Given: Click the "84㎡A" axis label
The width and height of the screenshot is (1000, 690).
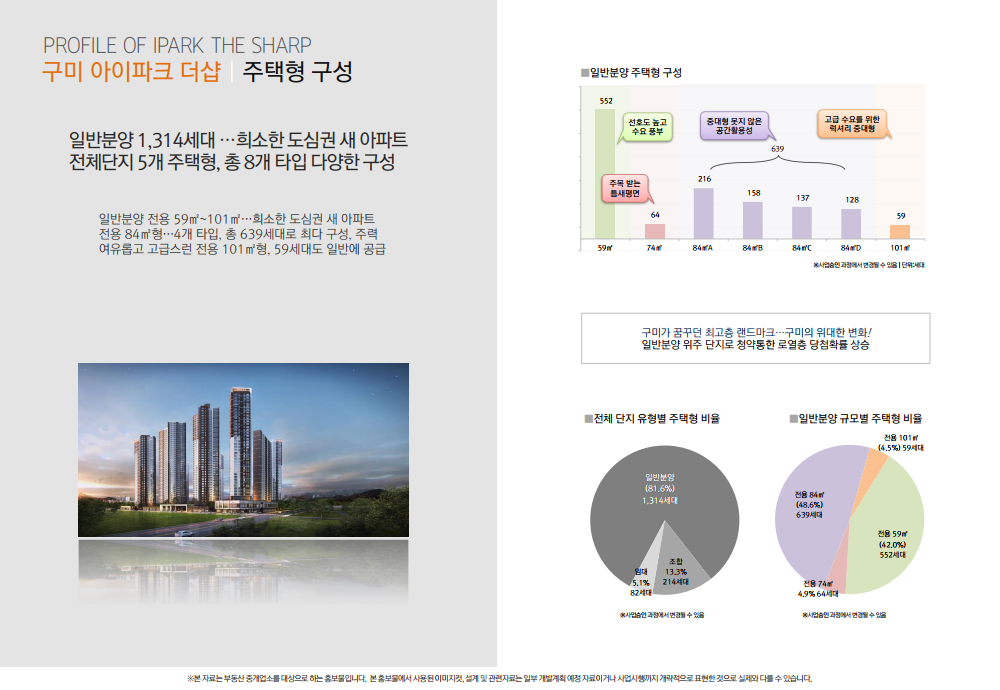Looking at the screenshot, I should point(703,248).
